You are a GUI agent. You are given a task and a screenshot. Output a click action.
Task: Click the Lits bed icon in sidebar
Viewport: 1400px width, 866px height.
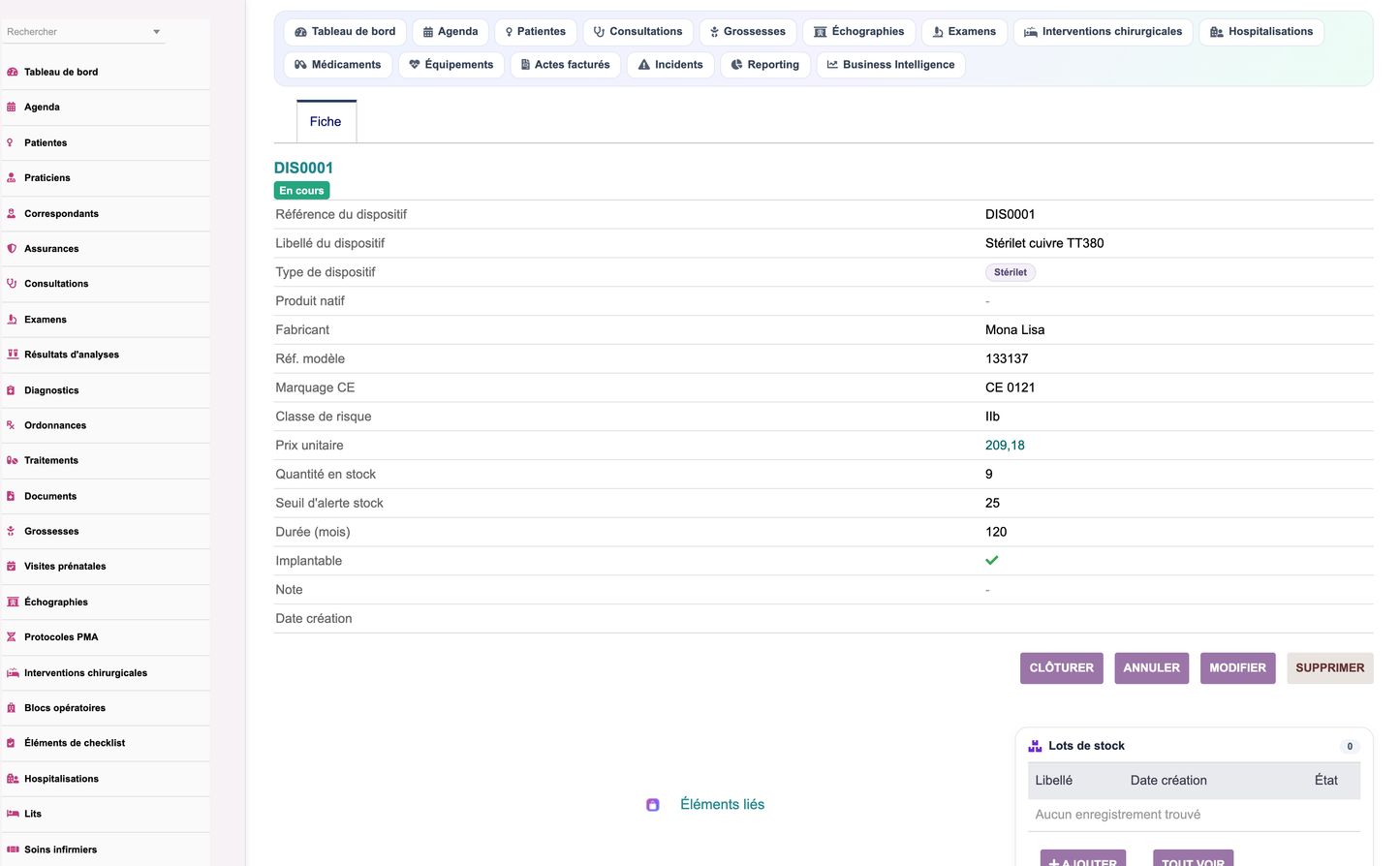coord(12,814)
